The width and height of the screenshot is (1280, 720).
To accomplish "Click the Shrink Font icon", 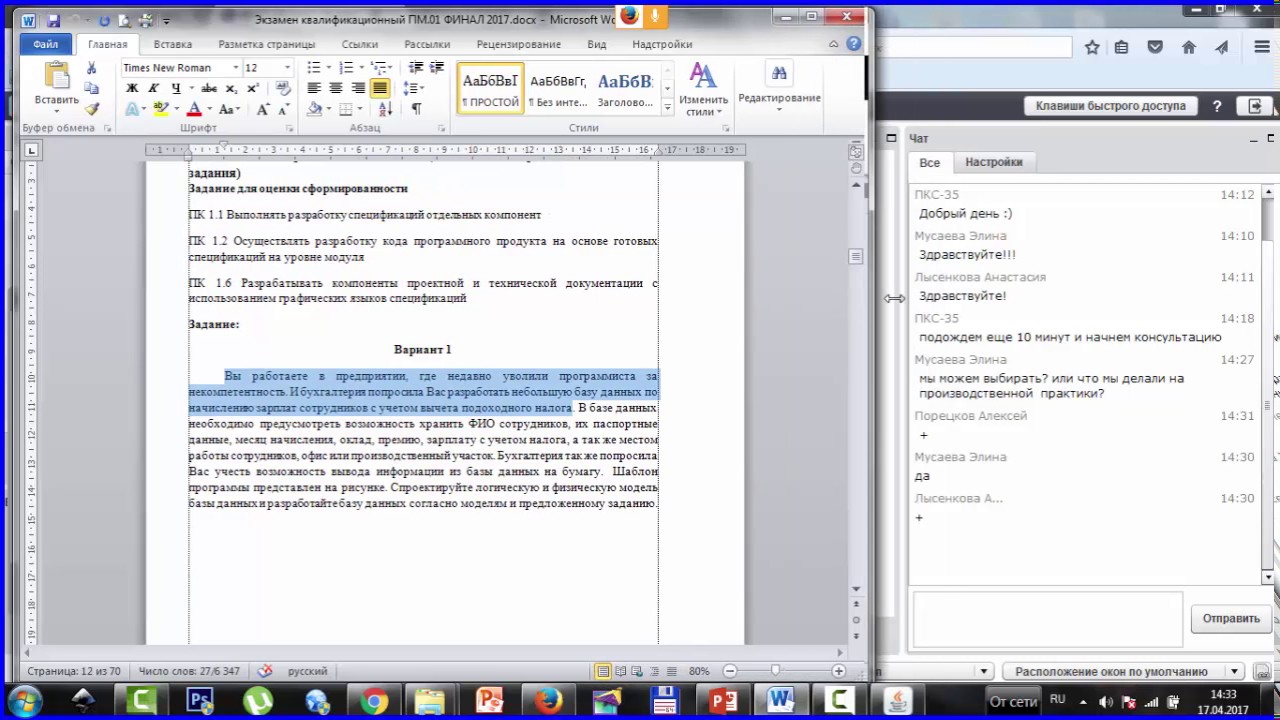I will point(284,109).
